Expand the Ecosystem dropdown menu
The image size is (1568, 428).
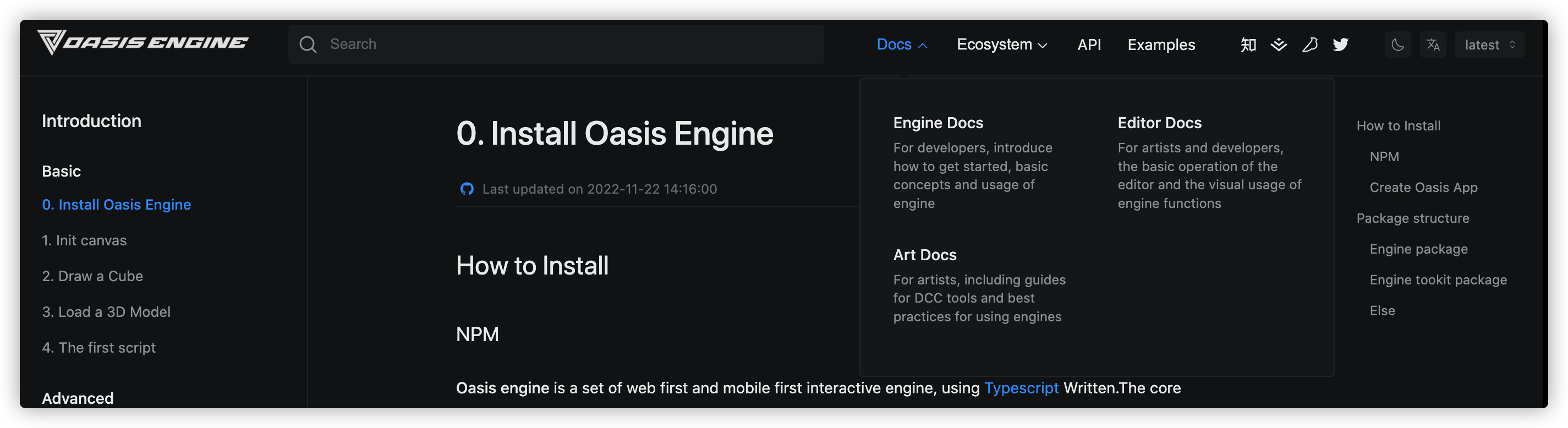coord(1001,45)
